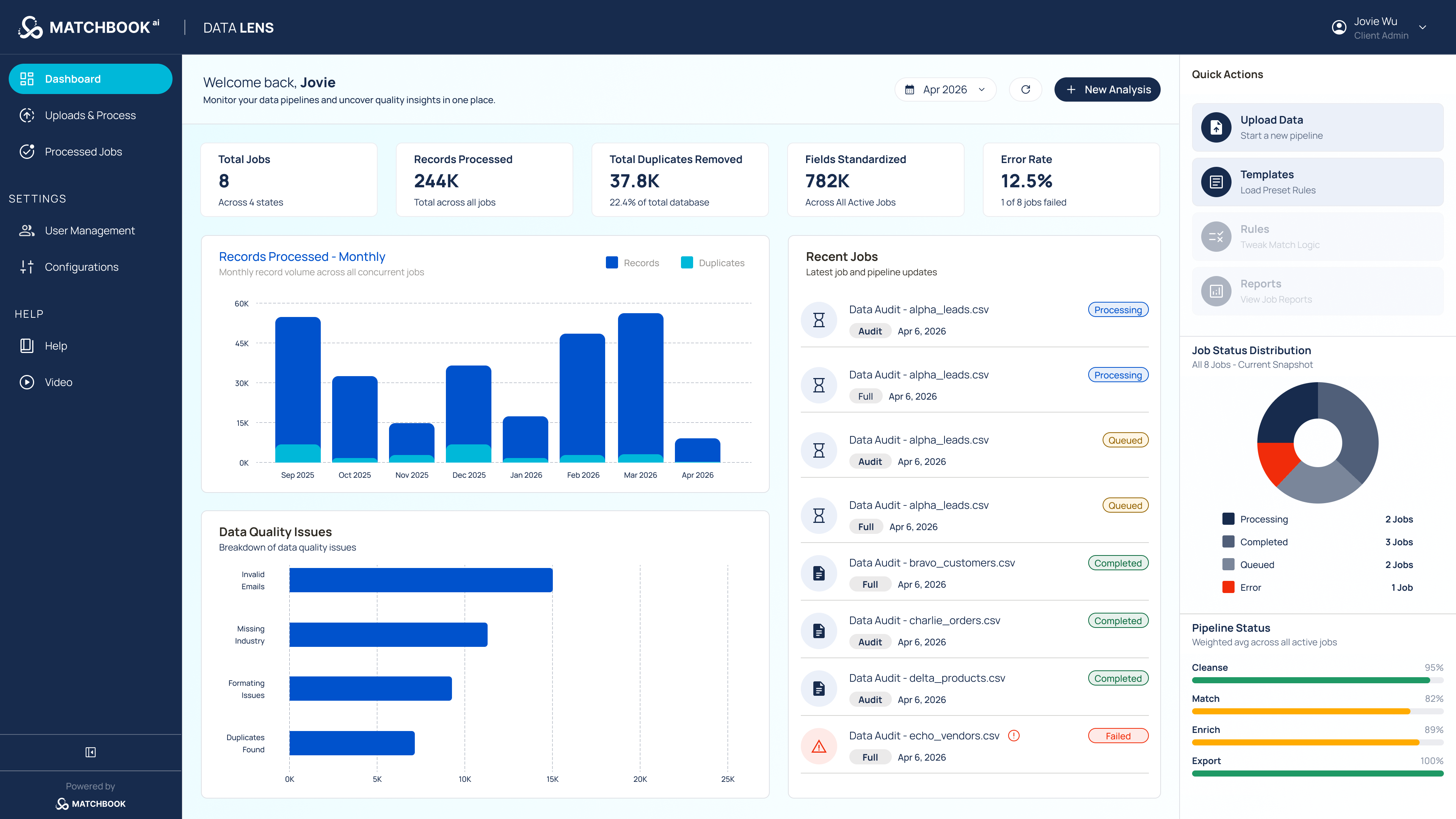Viewport: 1456px width, 819px height.
Task: Toggle the Records legend in monthly chart
Action: coord(632,263)
